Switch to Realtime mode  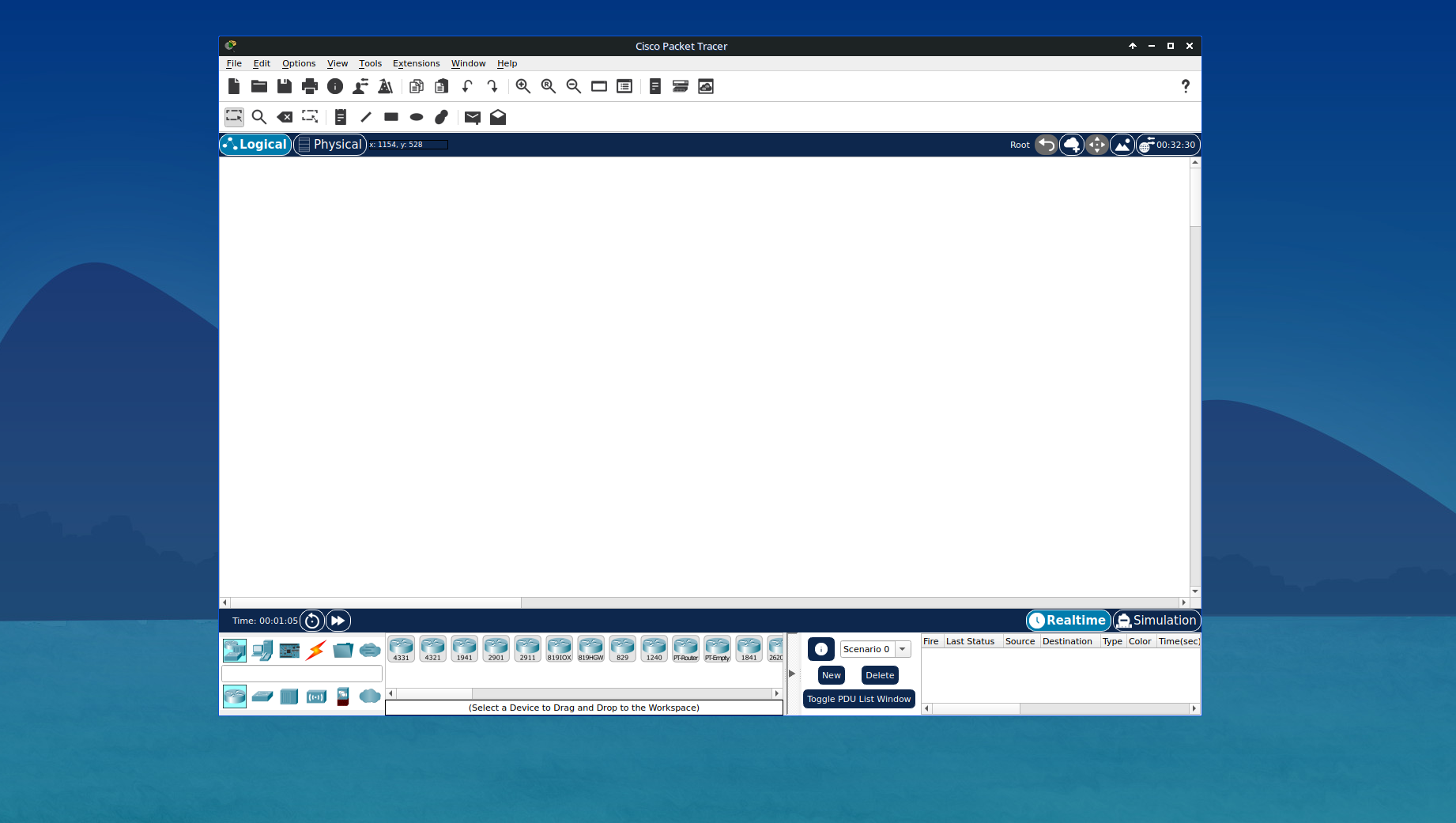click(x=1069, y=621)
